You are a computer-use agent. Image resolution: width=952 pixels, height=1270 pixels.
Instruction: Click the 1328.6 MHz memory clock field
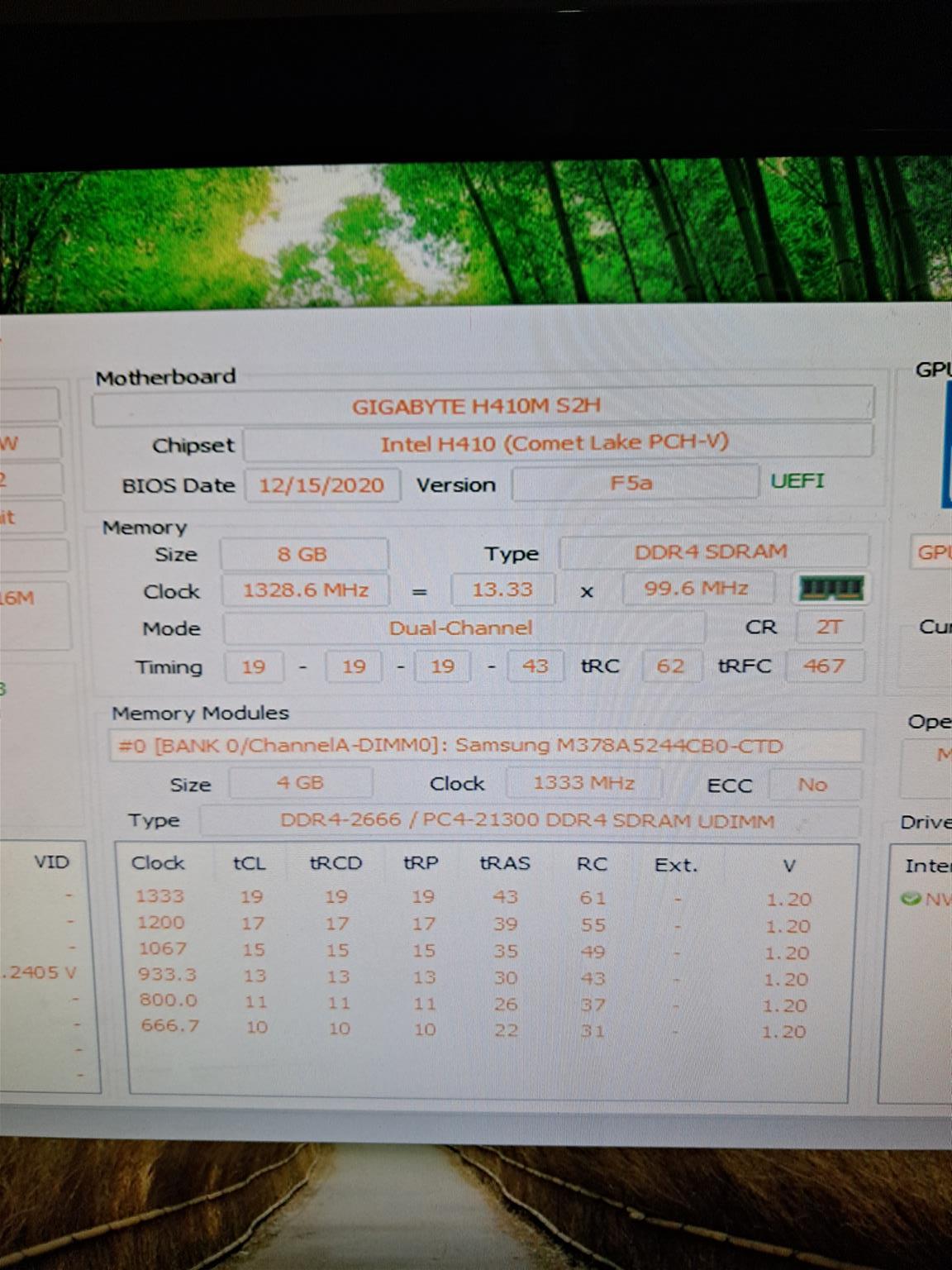coord(305,590)
